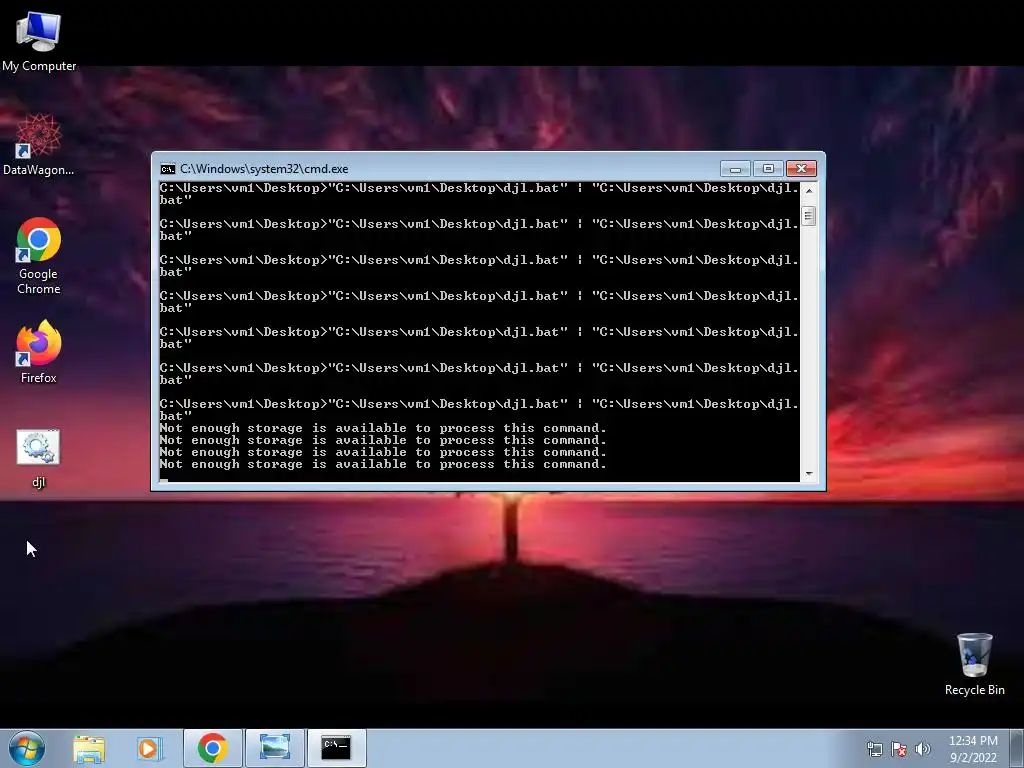Open the Windows Start menu orb

pyautogui.click(x=26, y=748)
